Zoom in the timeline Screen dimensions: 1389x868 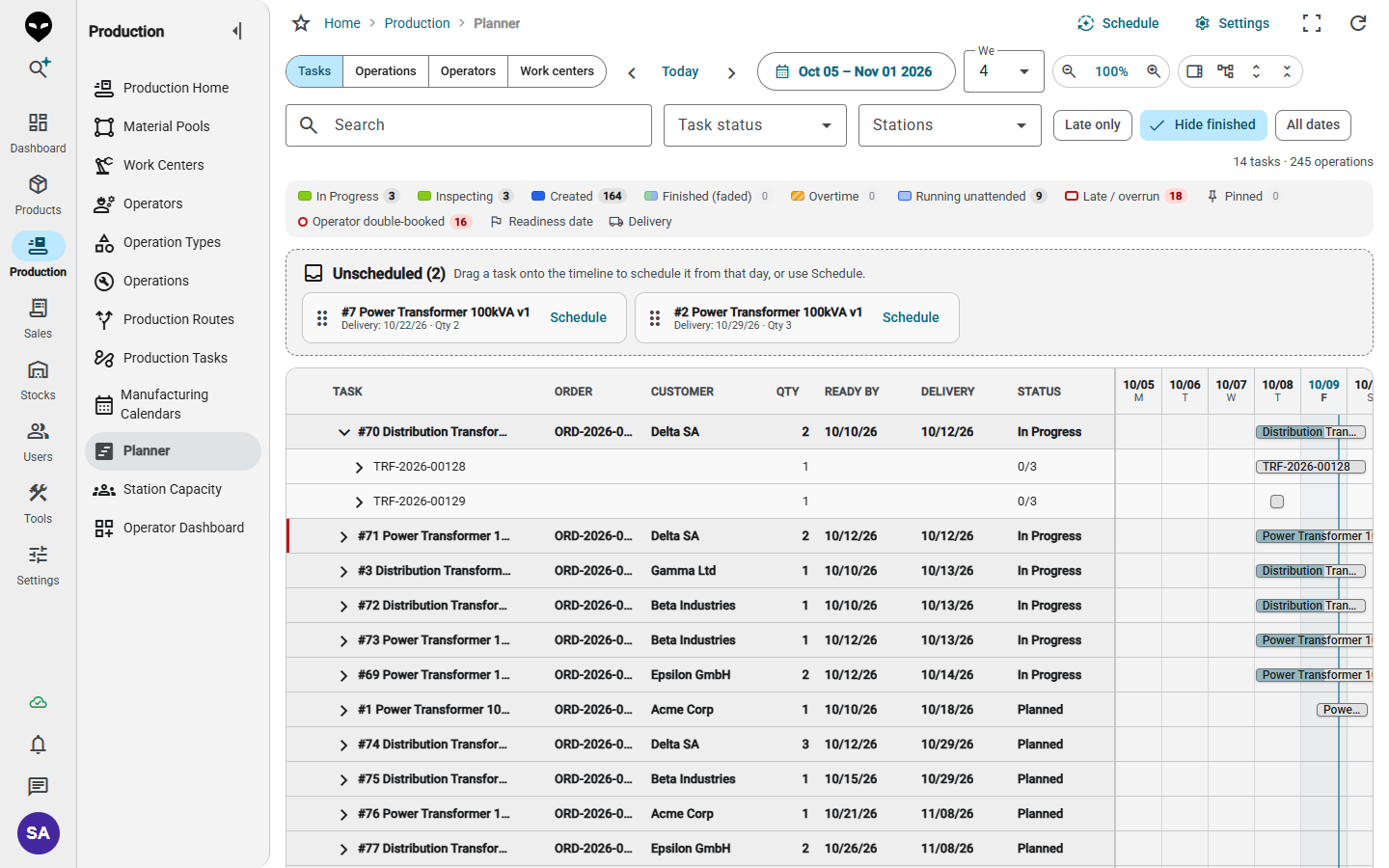click(1154, 71)
